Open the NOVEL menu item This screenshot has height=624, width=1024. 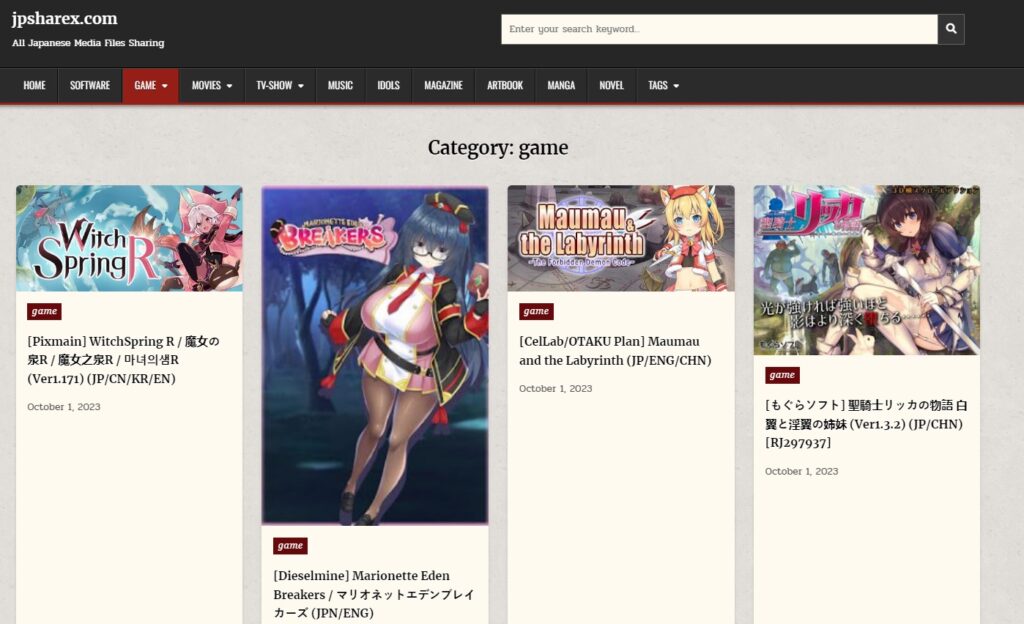pyautogui.click(x=611, y=86)
